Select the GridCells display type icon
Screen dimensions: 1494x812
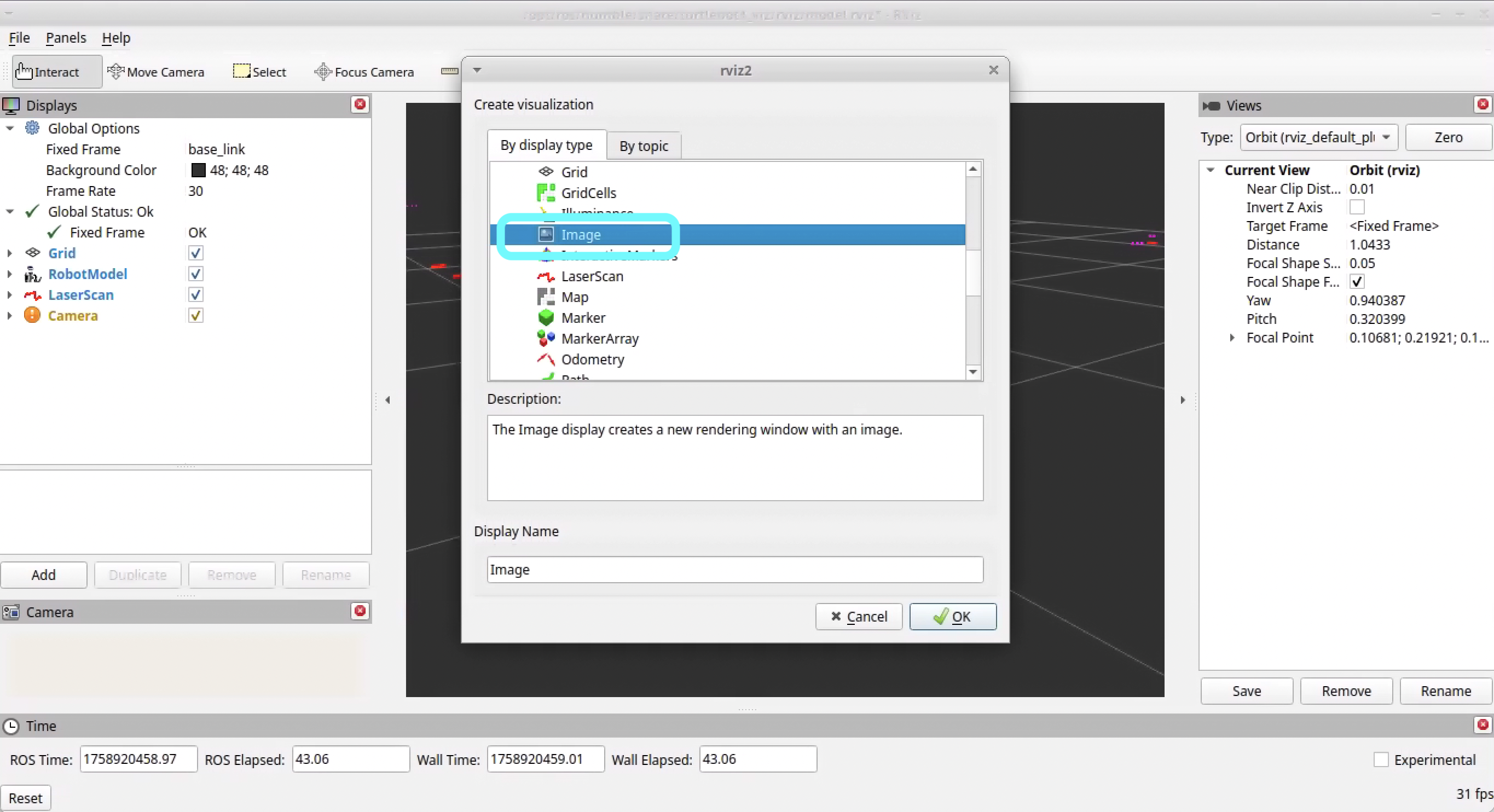point(546,193)
